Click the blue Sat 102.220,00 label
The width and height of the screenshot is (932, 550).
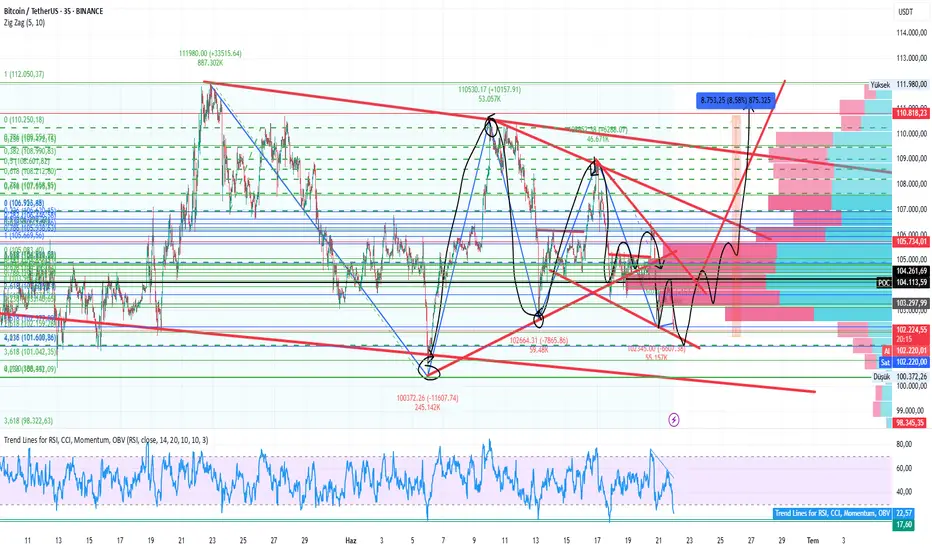click(904, 362)
